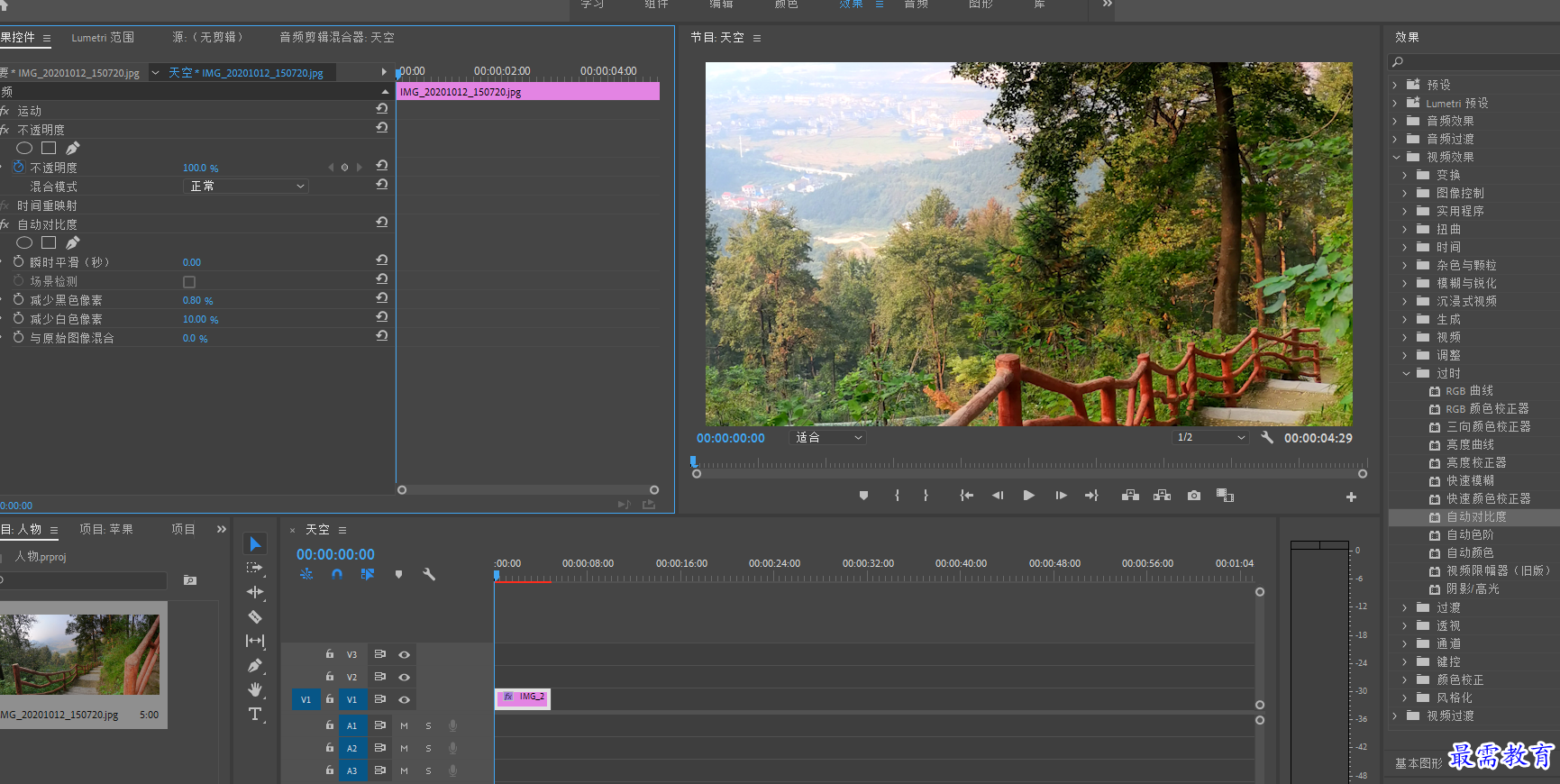Open the comparison view button
1560x784 pixels.
tap(1225, 496)
